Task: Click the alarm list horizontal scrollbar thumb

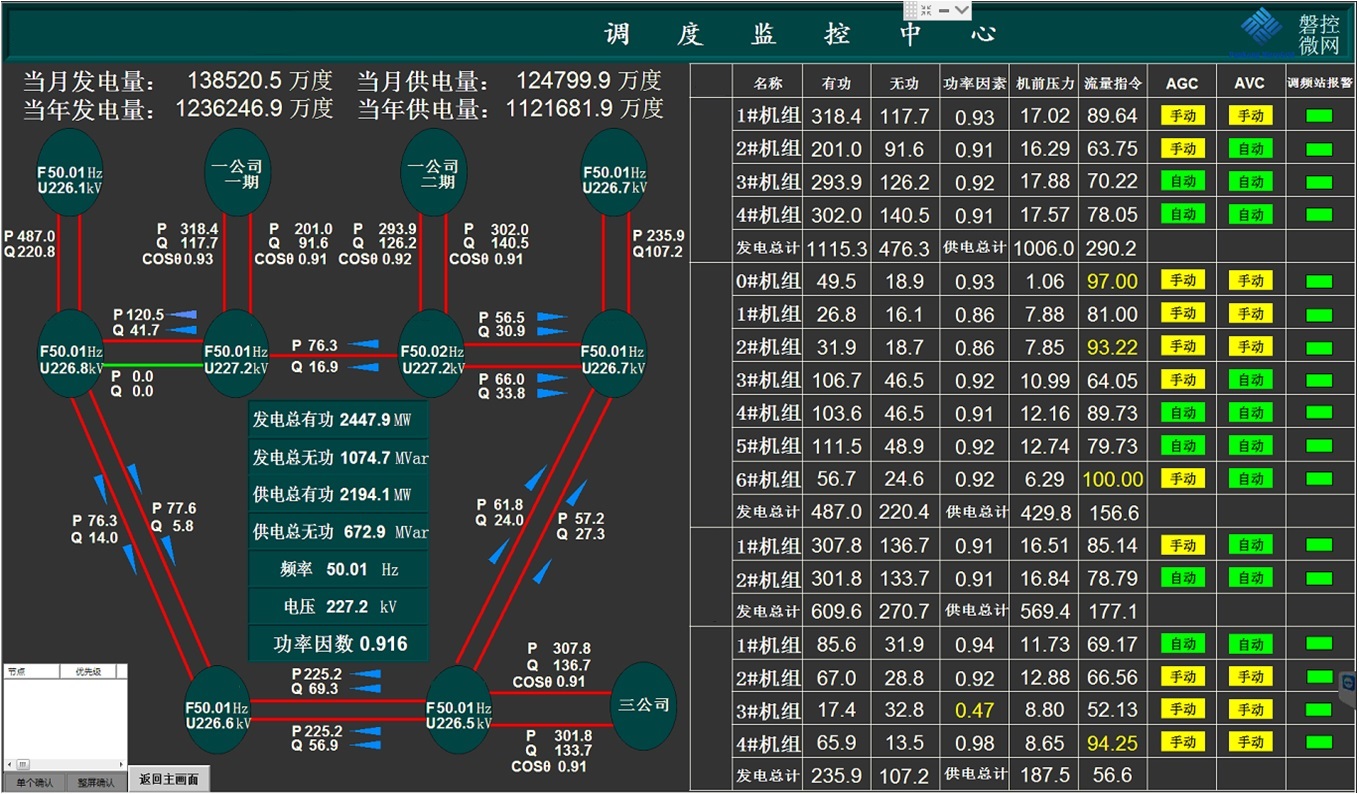Action: 24,765
